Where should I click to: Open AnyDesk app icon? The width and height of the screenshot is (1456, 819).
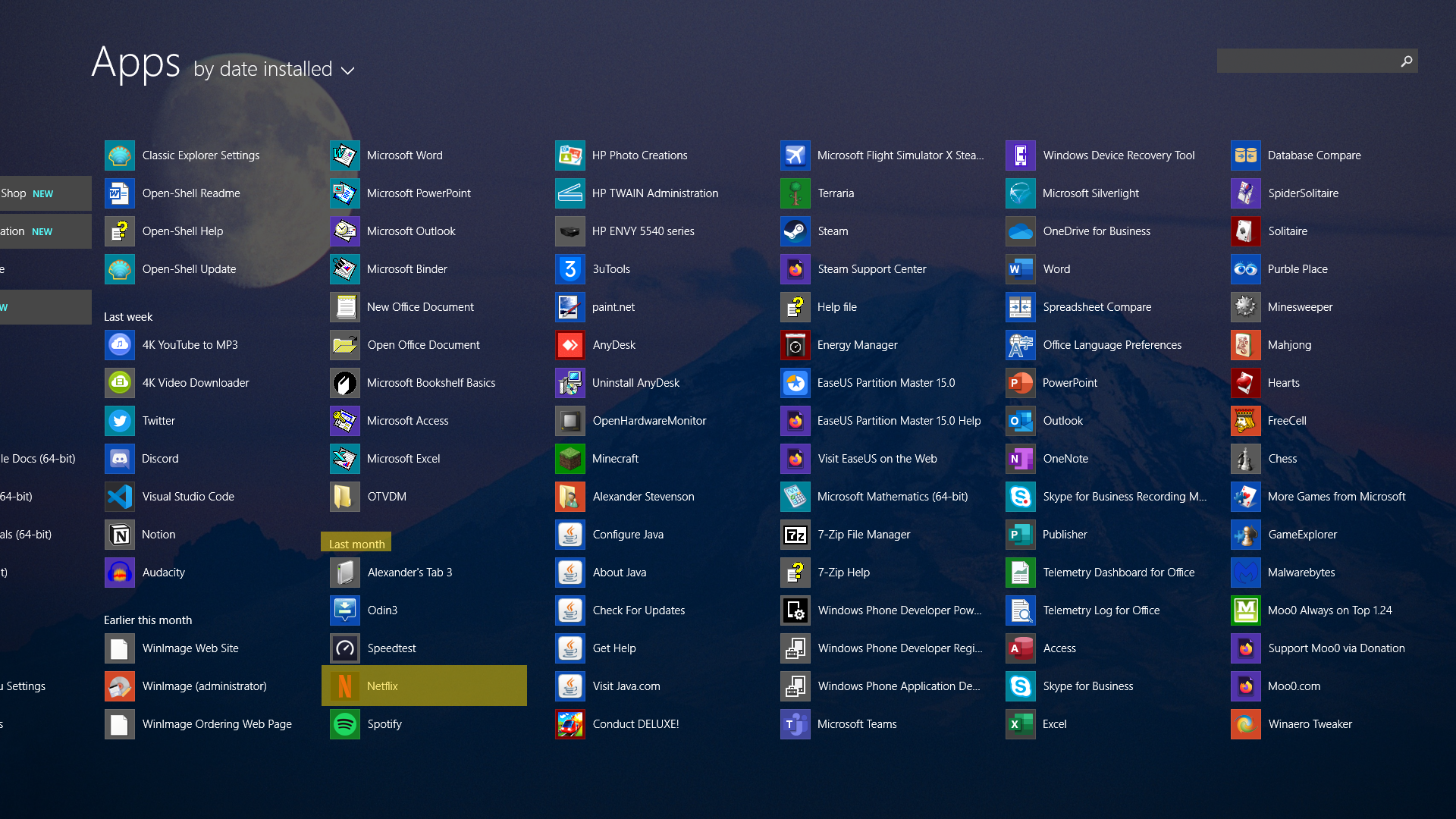coord(570,345)
